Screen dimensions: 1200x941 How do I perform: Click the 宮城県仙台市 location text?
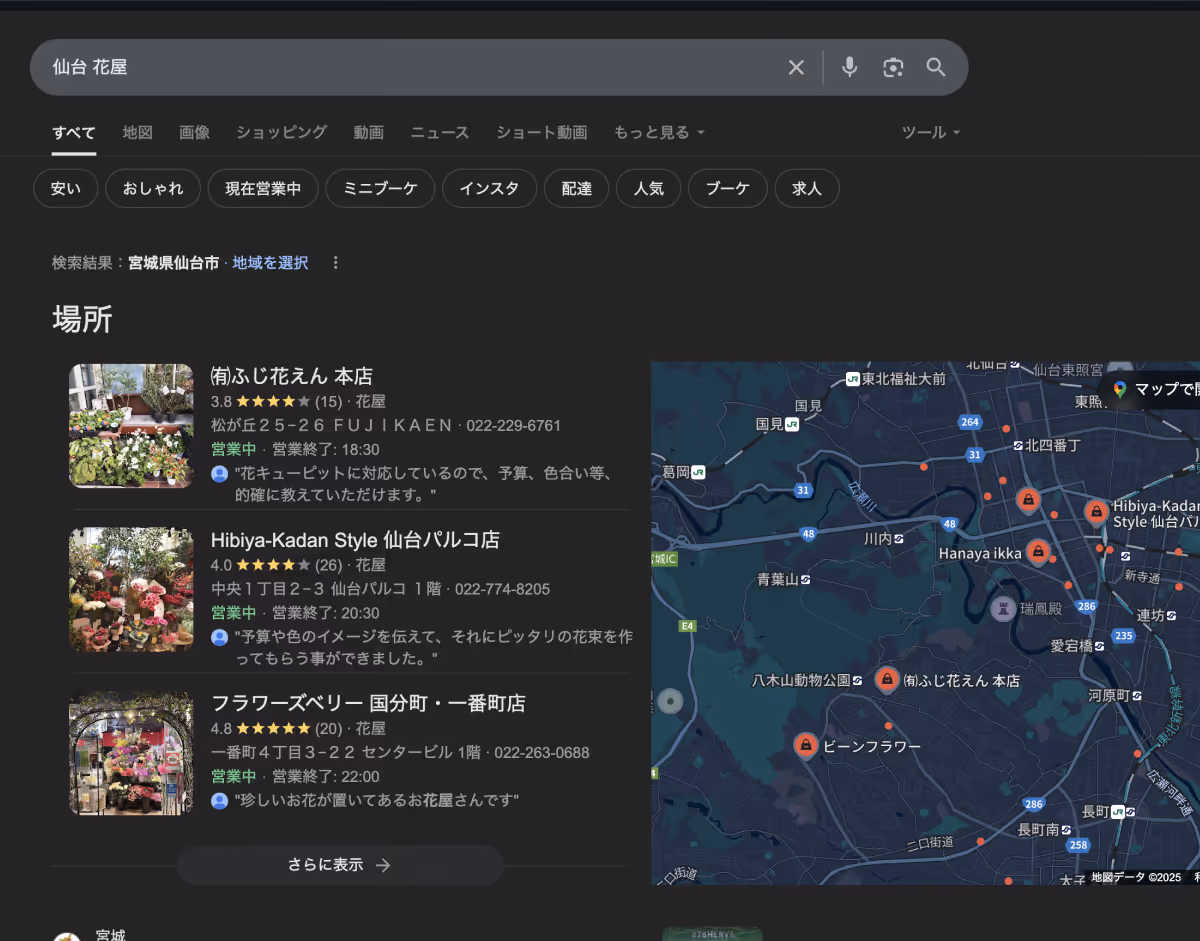point(173,263)
